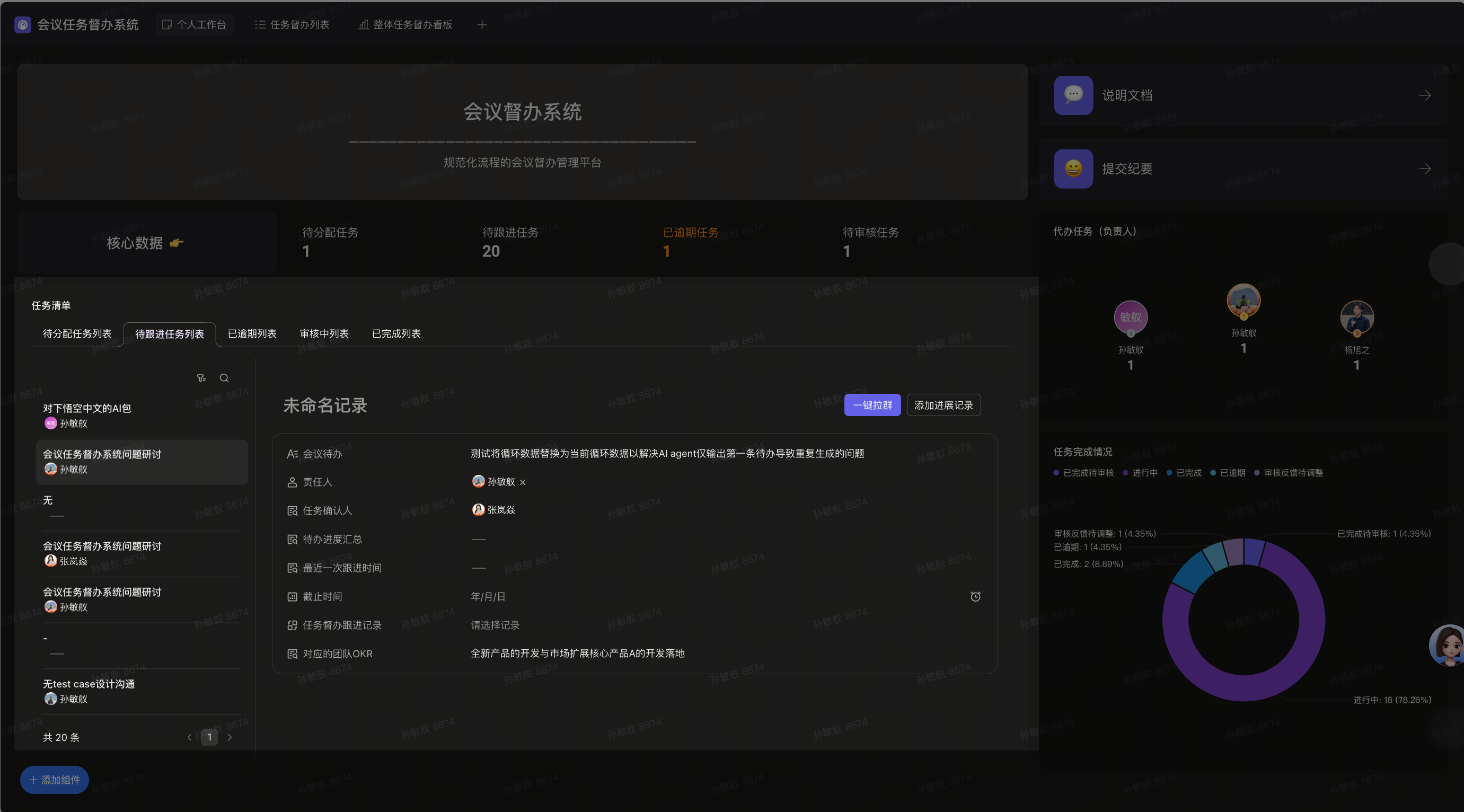Click the filter icon above task list
Image resolution: width=1464 pixels, height=812 pixels.
(x=201, y=378)
